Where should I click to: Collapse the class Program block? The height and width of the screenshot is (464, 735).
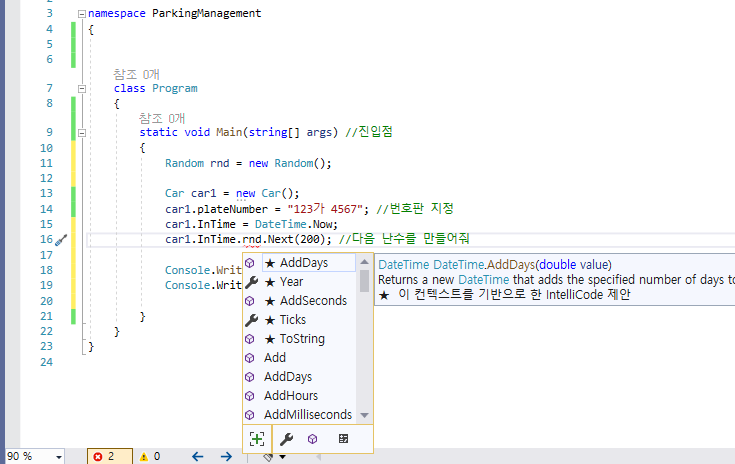click(82, 89)
